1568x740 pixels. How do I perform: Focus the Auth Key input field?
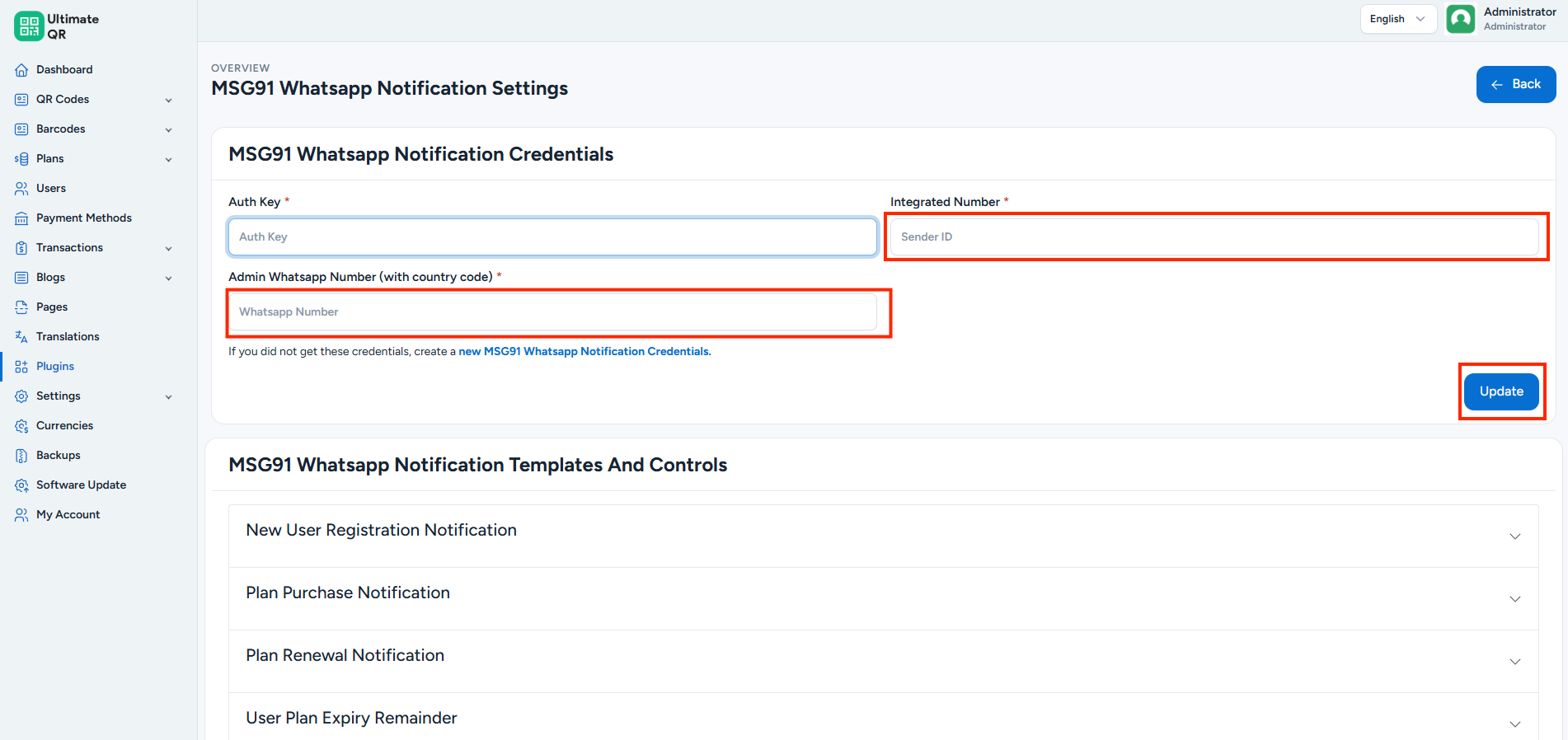coord(552,237)
